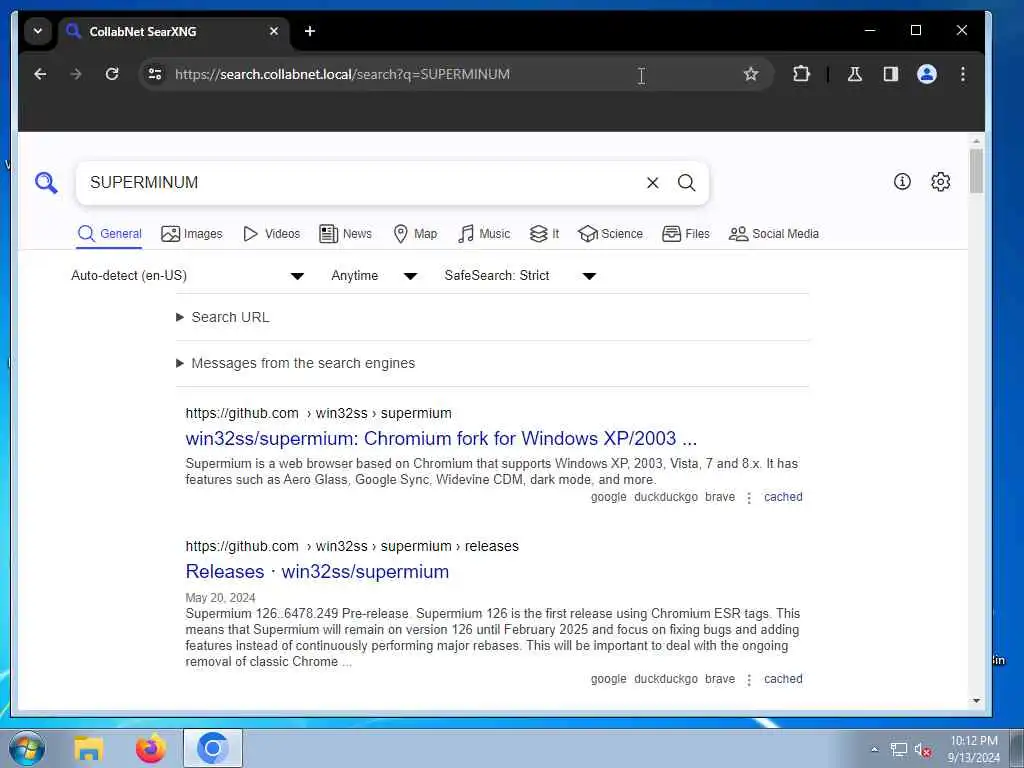1024x768 pixels.
Task: Switch to the Science category tab
Action: pos(611,234)
